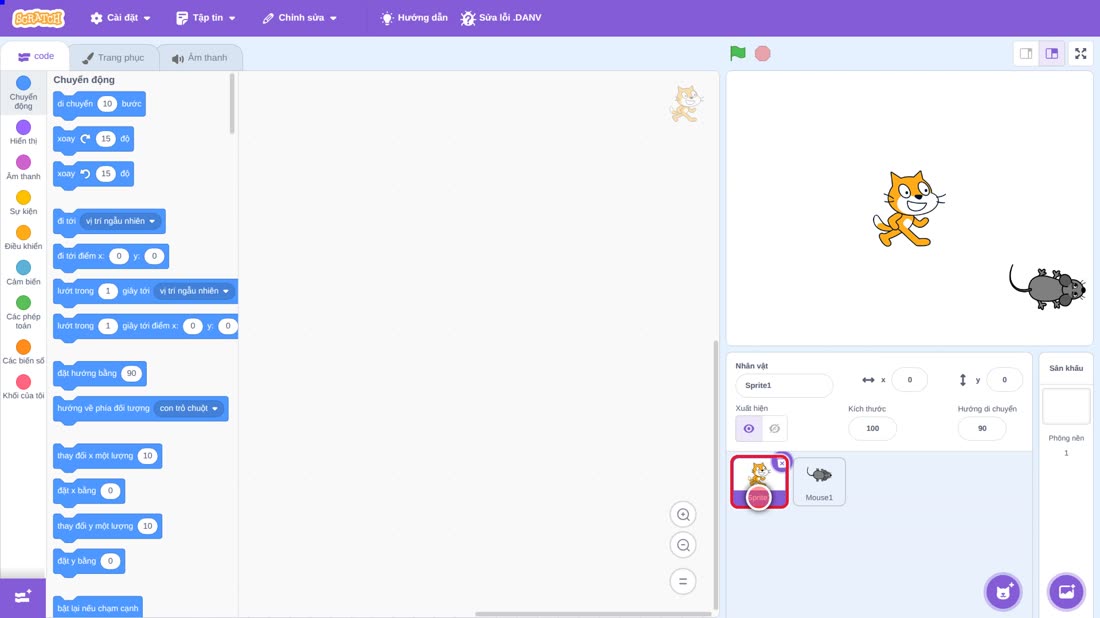Expand 'vị trí ngẫu nhiên' dropdown in đi tới block
The width and height of the screenshot is (1100, 618).
pos(120,221)
